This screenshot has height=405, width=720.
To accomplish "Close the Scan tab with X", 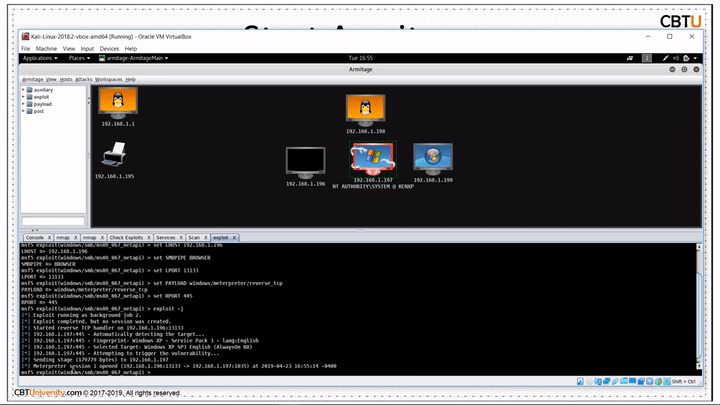I will point(206,238).
